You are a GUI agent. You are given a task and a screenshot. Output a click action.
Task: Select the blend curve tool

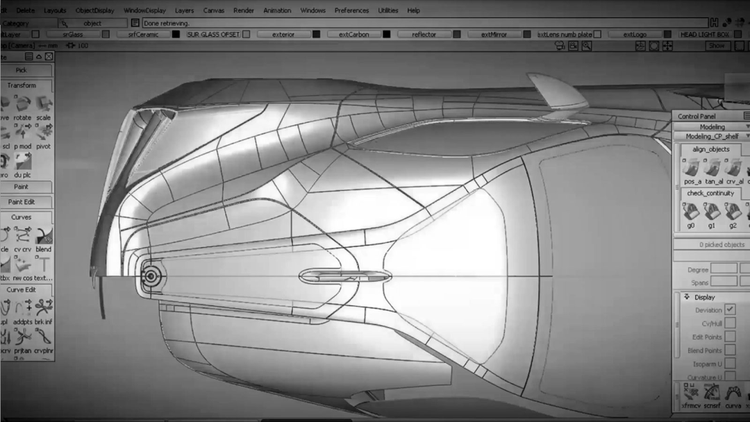click(x=43, y=237)
